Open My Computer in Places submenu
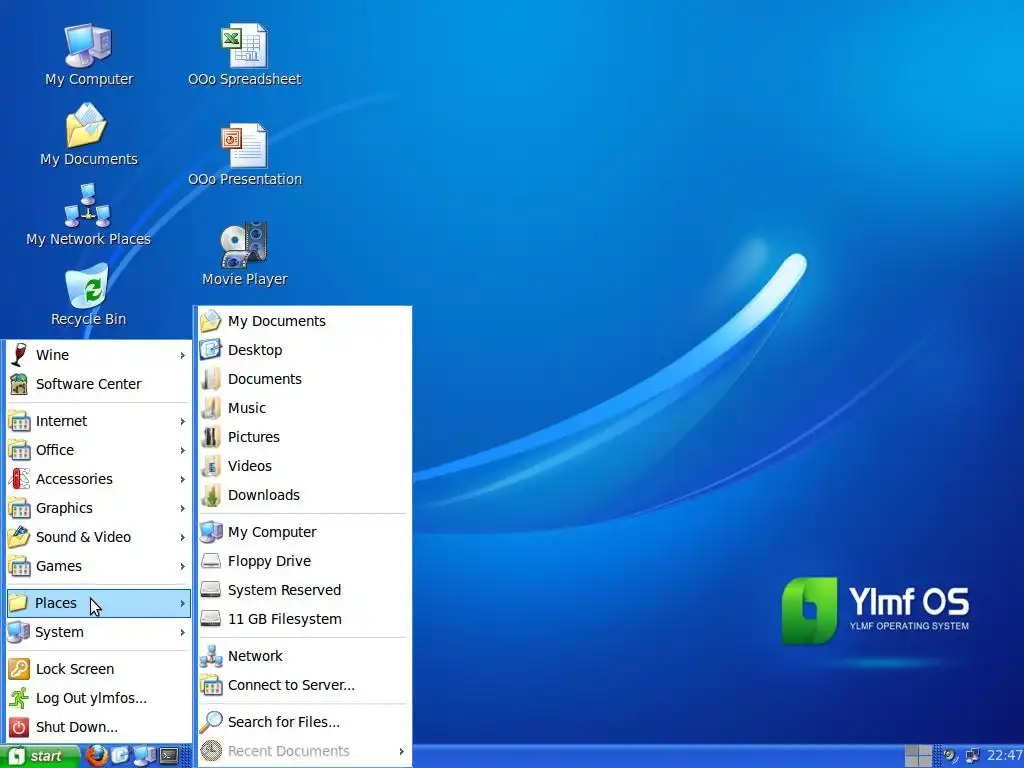Screen dimensions: 1024x768 [303, 532]
